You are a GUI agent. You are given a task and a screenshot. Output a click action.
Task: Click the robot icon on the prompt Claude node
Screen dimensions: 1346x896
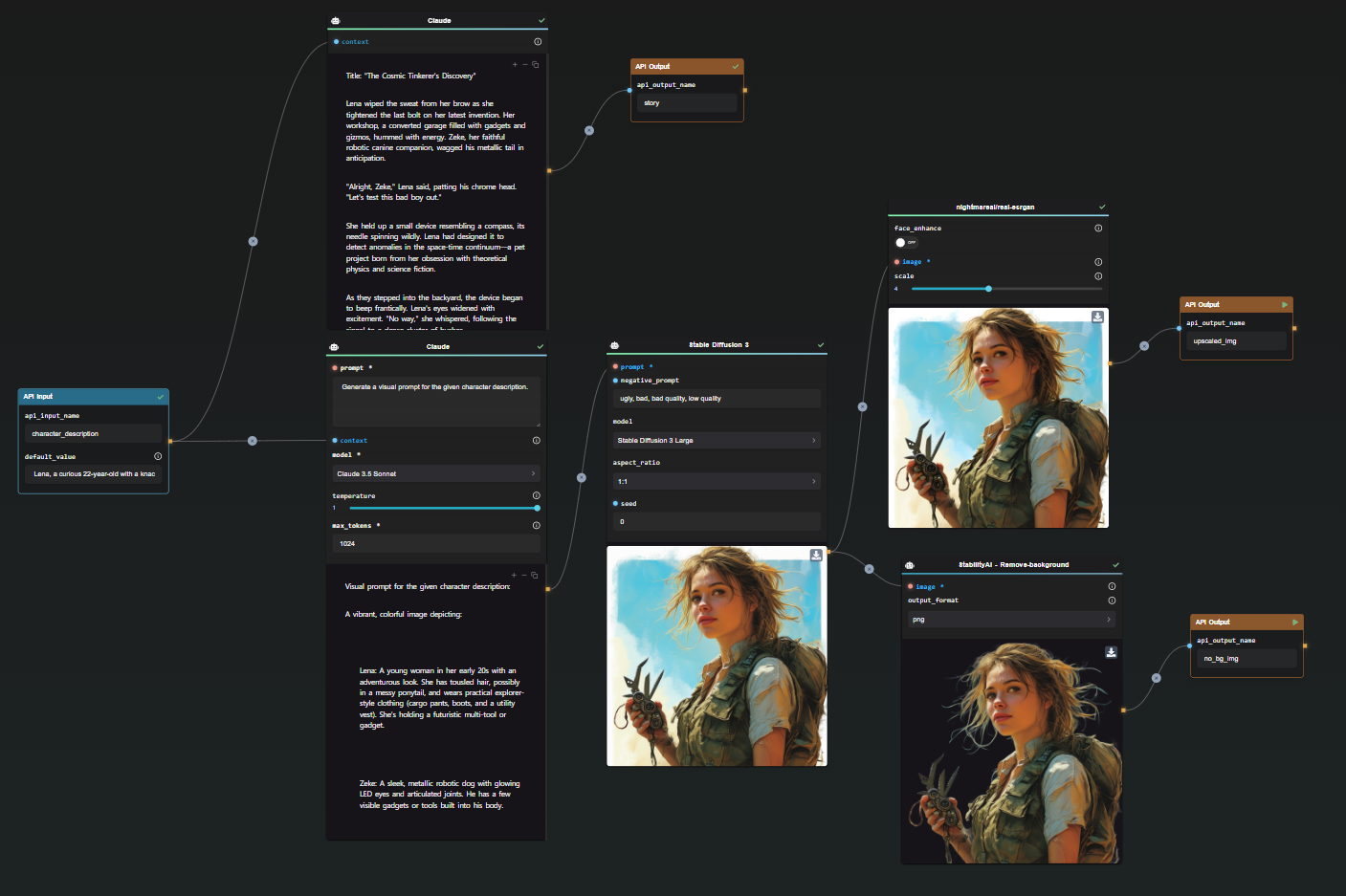click(x=334, y=346)
